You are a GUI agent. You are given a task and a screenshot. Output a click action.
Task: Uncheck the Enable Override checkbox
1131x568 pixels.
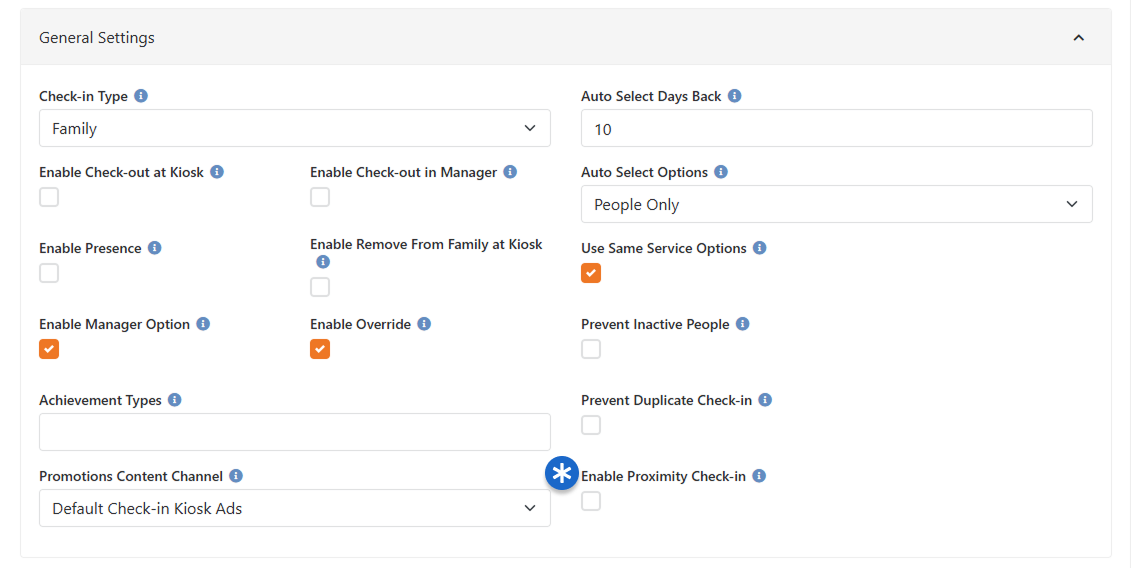[320, 349]
